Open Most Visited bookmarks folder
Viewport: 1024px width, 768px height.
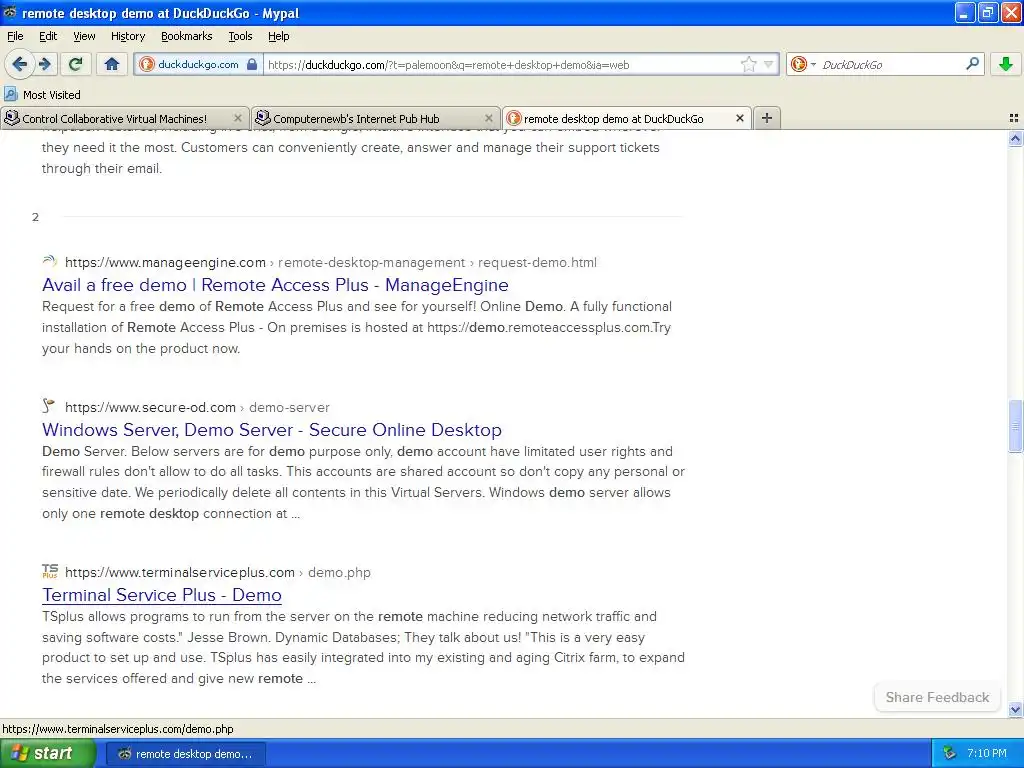(x=42, y=95)
